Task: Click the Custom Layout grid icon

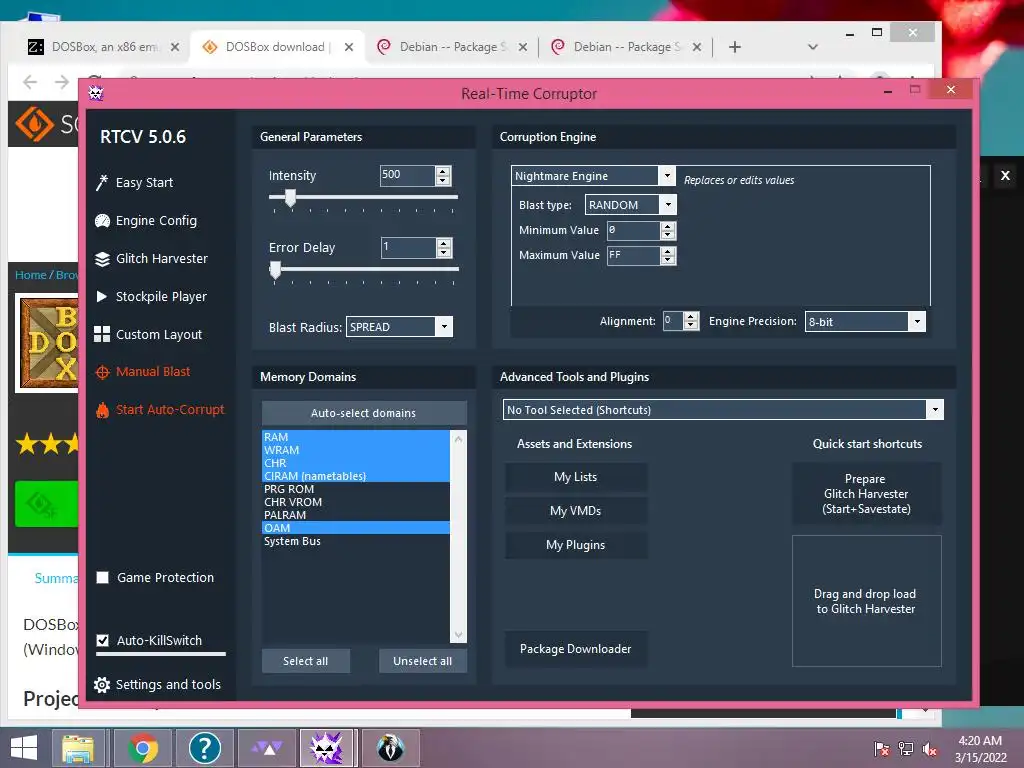Action: (x=102, y=334)
